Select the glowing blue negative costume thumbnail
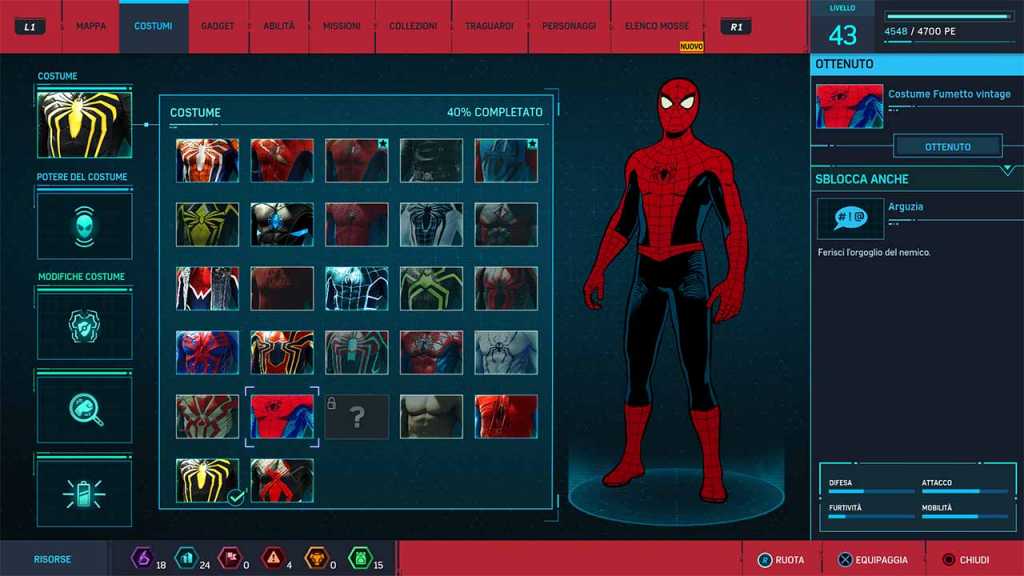Viewport: 1024px width, 576px height. coord(357,288)
